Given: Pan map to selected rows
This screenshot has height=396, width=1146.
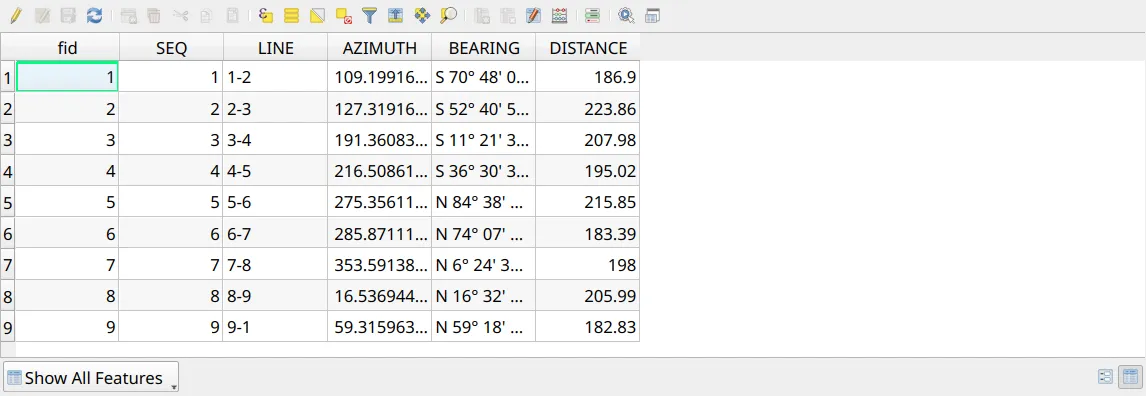Looking at the screenshot, I should point(422,15).
